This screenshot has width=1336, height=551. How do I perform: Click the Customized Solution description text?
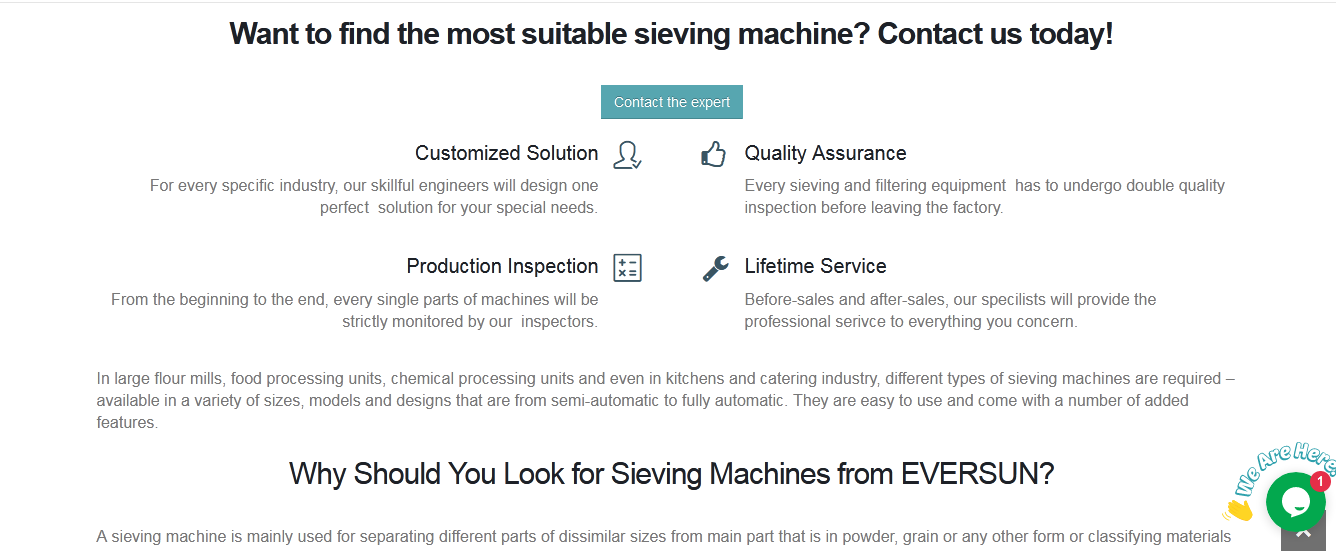[x=374, y=196]
